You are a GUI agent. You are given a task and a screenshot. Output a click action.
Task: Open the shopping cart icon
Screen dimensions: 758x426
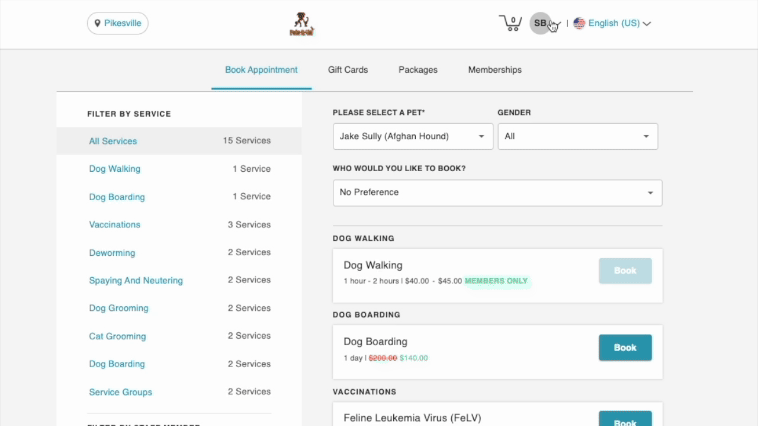510,23
